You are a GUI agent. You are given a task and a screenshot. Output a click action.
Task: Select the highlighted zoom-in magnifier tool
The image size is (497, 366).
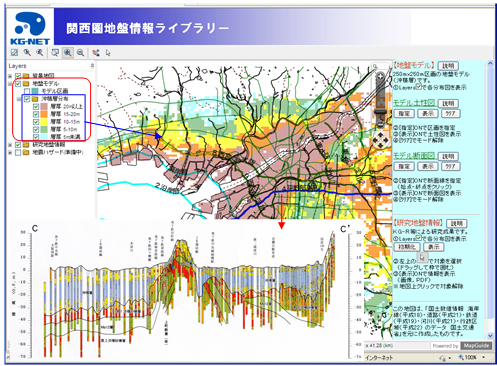pos(68,52)
